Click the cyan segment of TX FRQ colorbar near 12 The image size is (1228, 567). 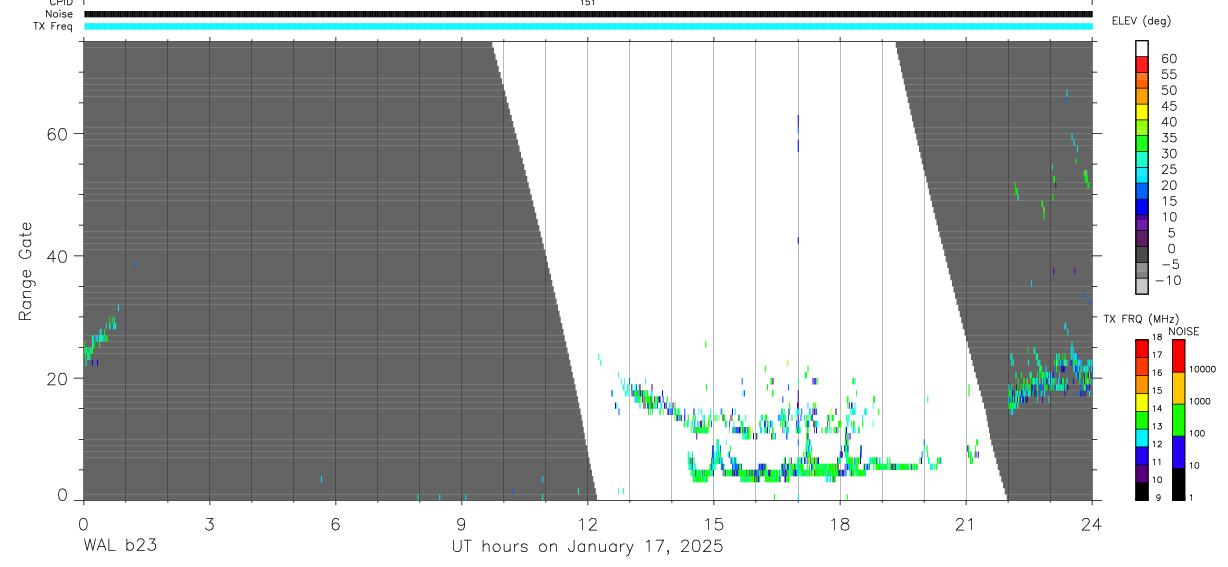point(1142,437)
